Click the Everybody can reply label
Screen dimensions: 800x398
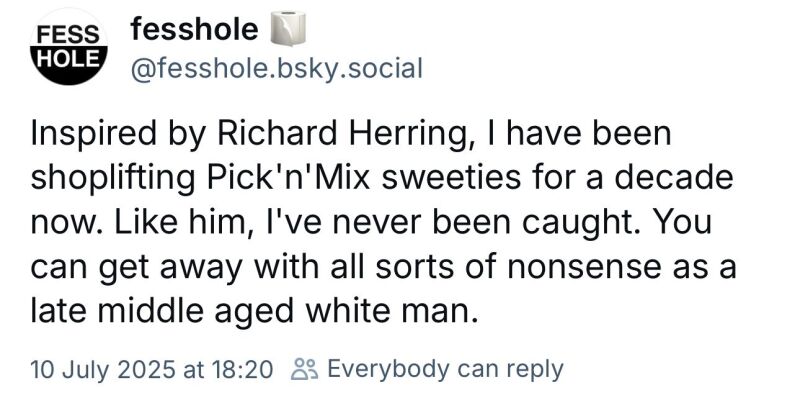click(445, 369)
